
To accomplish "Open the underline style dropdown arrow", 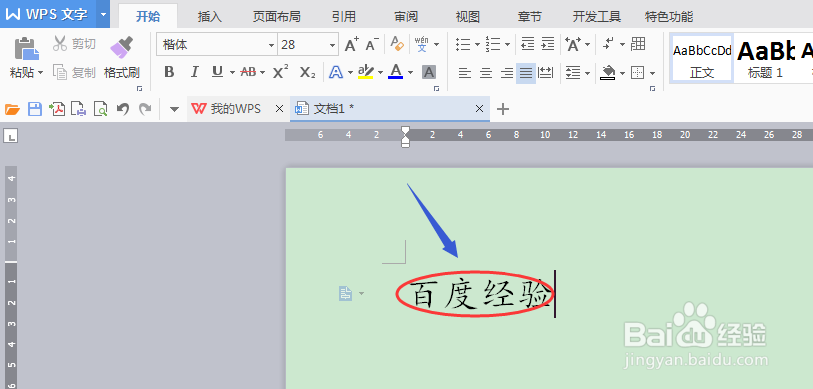I will coord(232,72).
